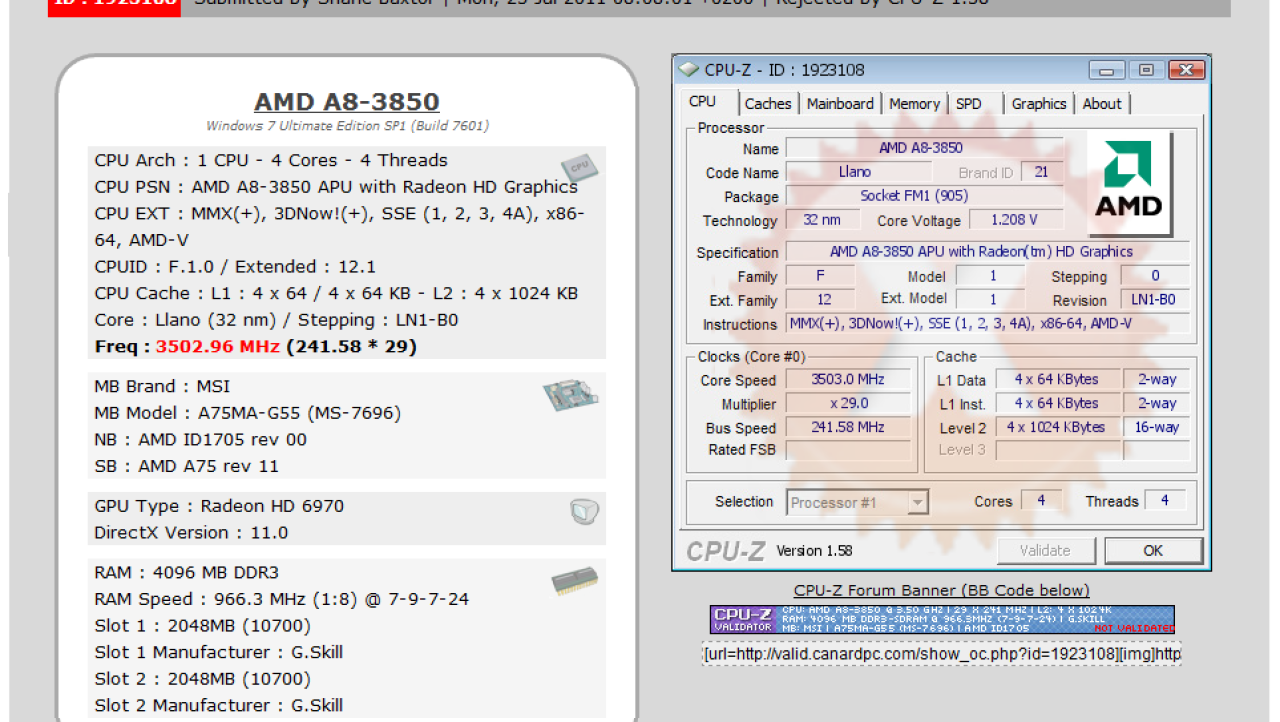The image size is (1280, 722).
Task: Click the Brand ID value 21
Action: pyautogui.click(x=1042, y=172)
